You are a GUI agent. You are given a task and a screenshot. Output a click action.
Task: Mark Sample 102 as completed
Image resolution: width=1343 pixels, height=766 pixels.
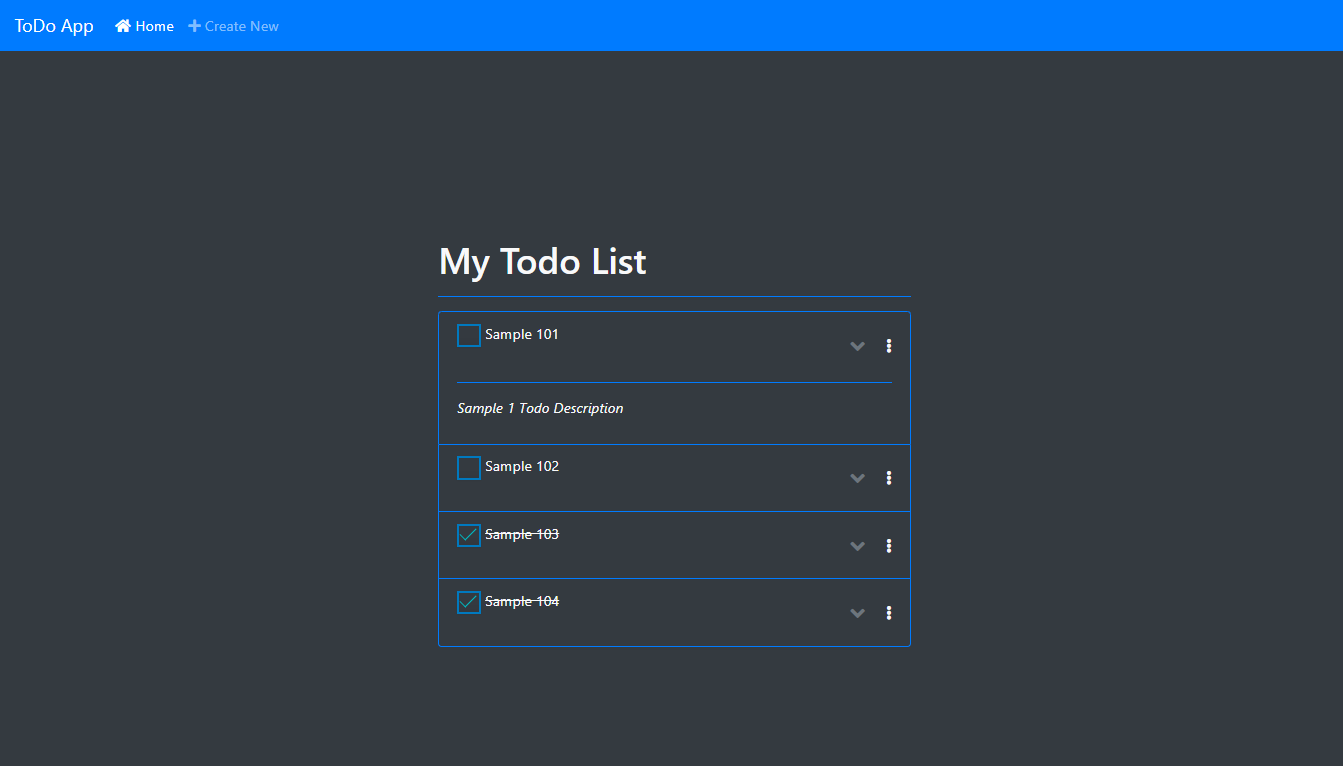(x=468, y=466)
